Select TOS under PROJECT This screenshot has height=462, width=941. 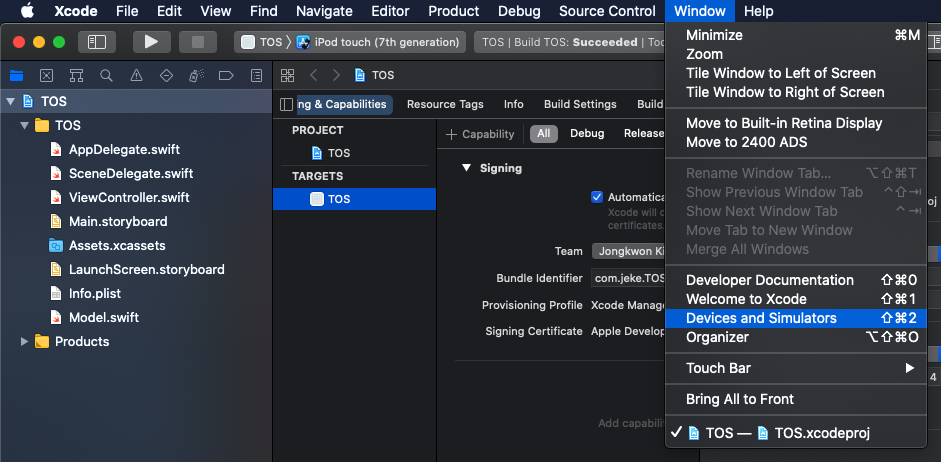[331, 153]
